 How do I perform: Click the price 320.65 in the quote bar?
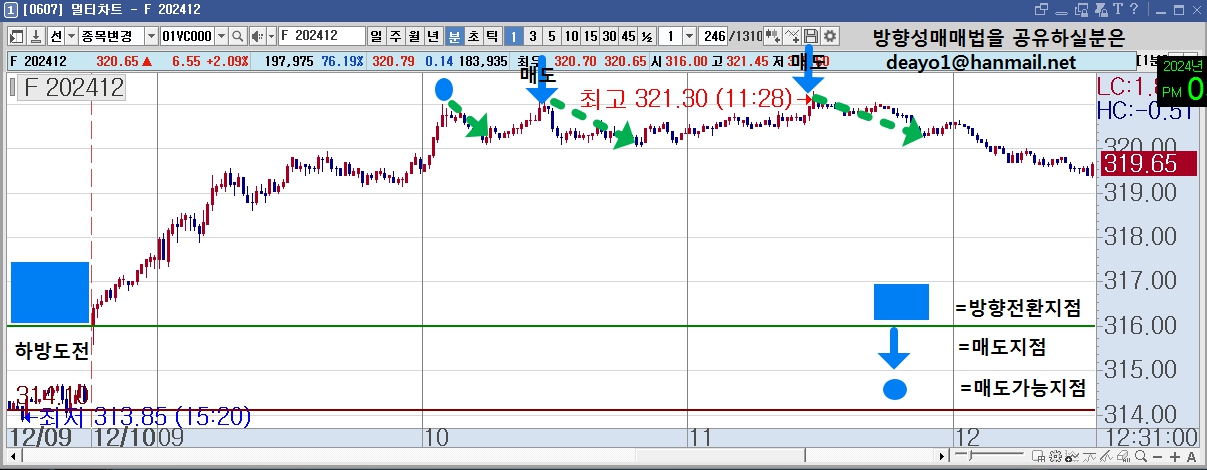click(x=115, y=62)
